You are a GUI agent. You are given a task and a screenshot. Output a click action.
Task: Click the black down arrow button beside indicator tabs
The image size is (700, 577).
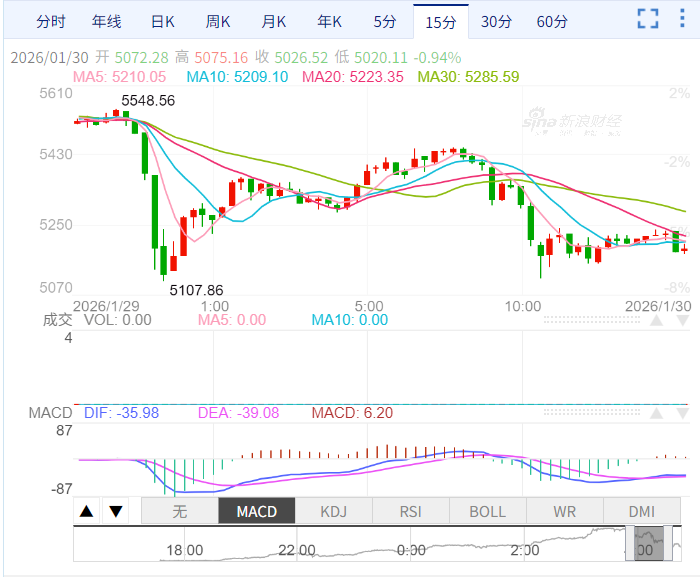(116, 511)
